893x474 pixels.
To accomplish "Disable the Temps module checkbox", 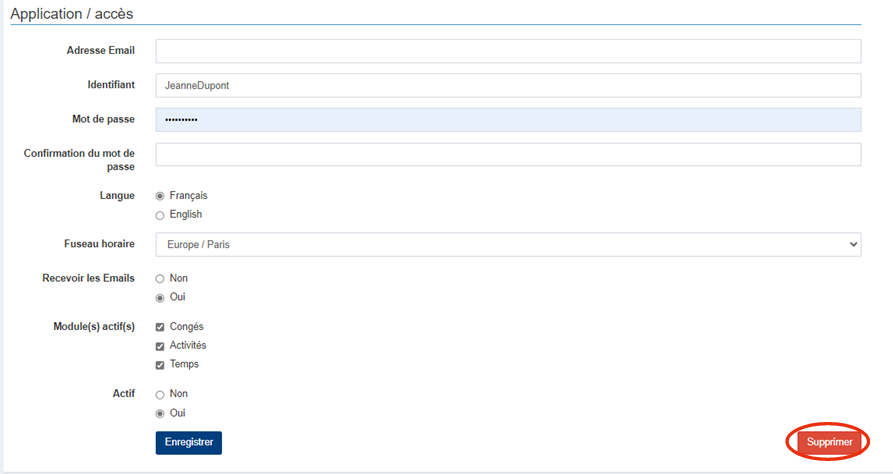I will pyautogui.click(x=160, y=365).
